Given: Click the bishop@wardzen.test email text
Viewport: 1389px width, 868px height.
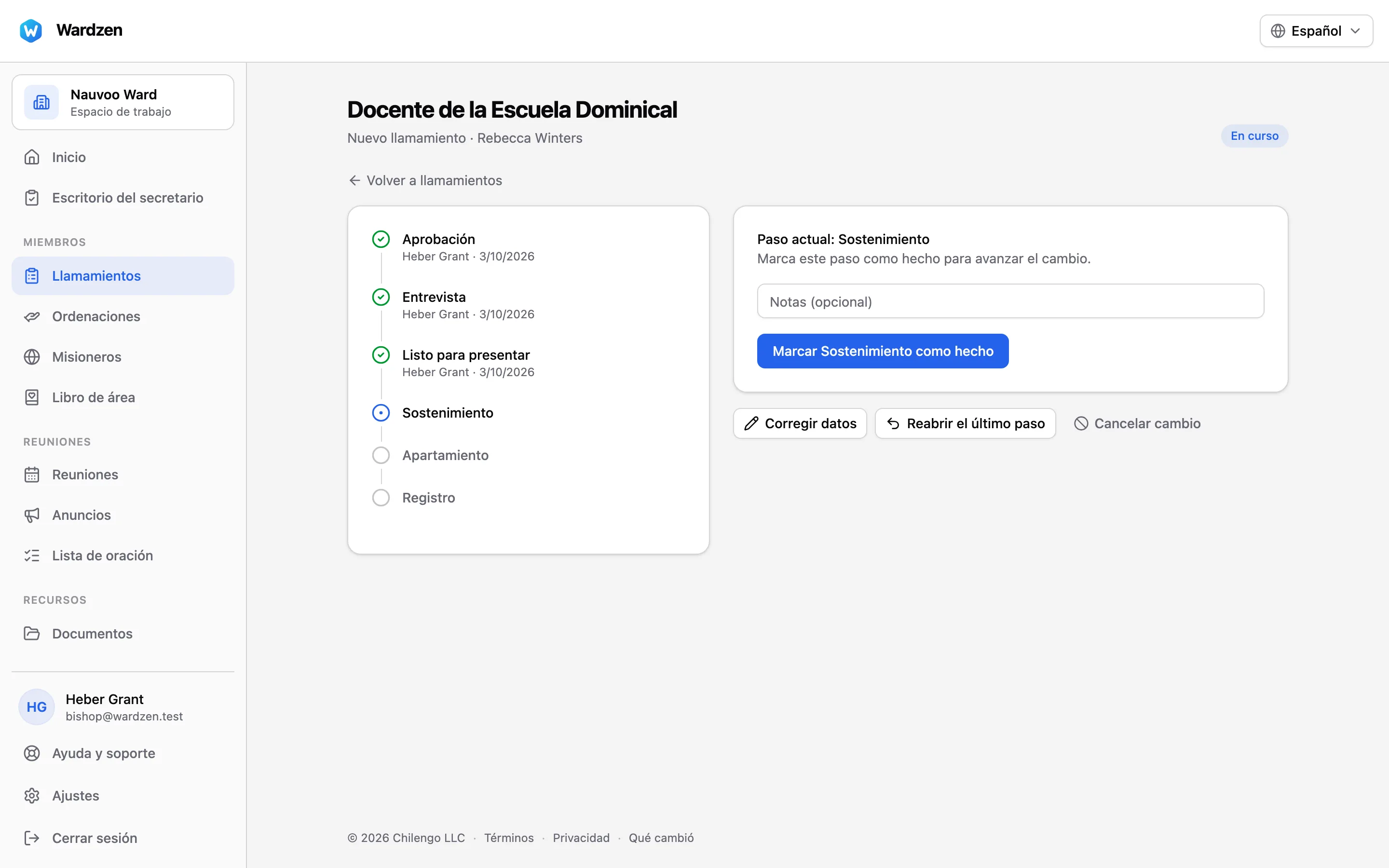Looking at the screenshot, I should pyautogui.click(x=124, y=717).
